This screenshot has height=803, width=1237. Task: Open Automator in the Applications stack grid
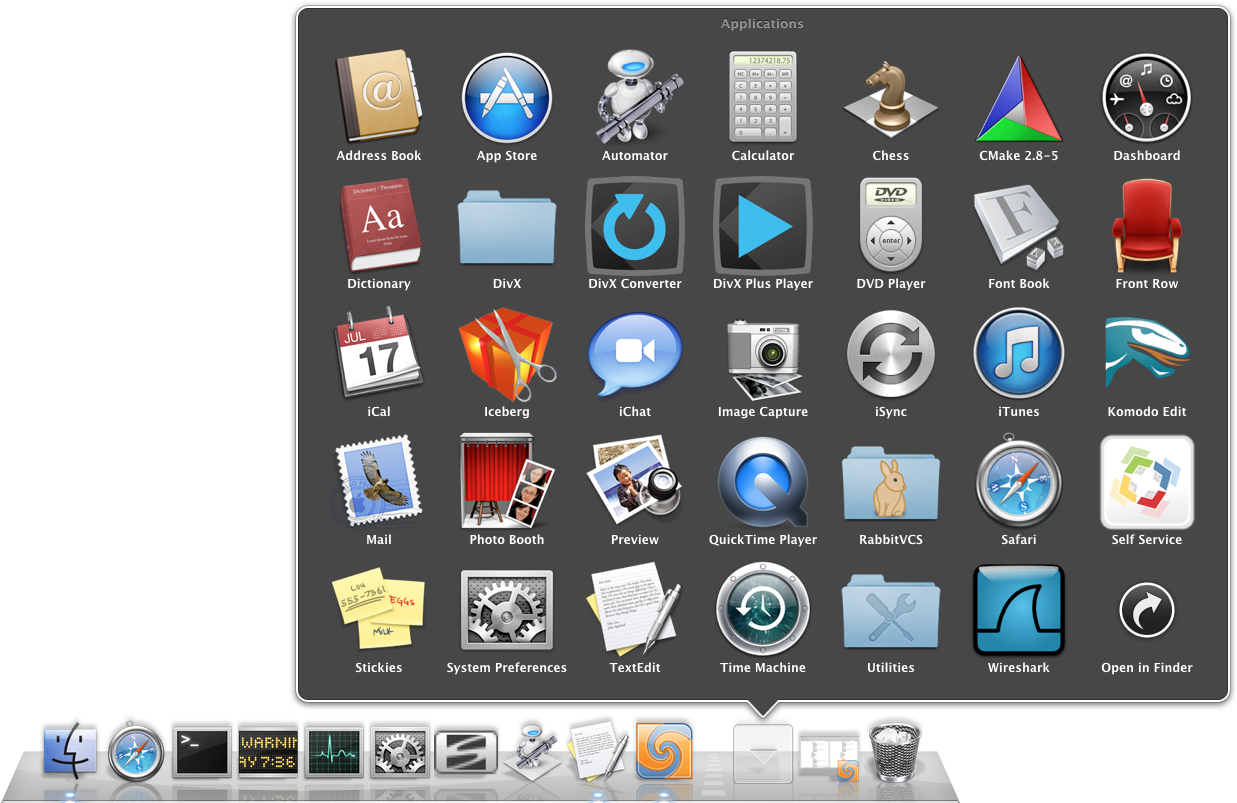pyautogui.click(x=635, y=99)
